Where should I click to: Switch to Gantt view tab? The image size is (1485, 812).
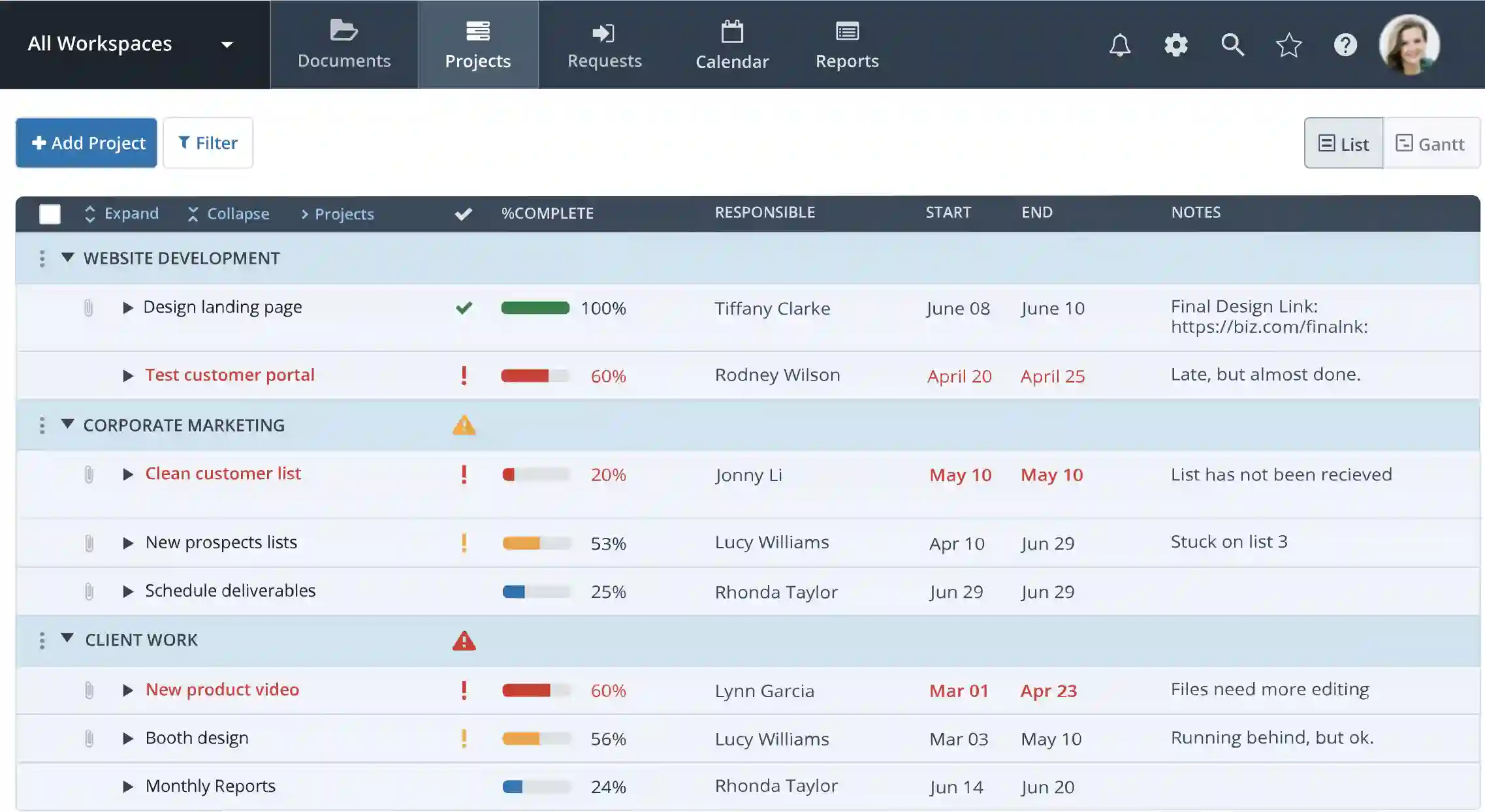(x=1430, y=143)
